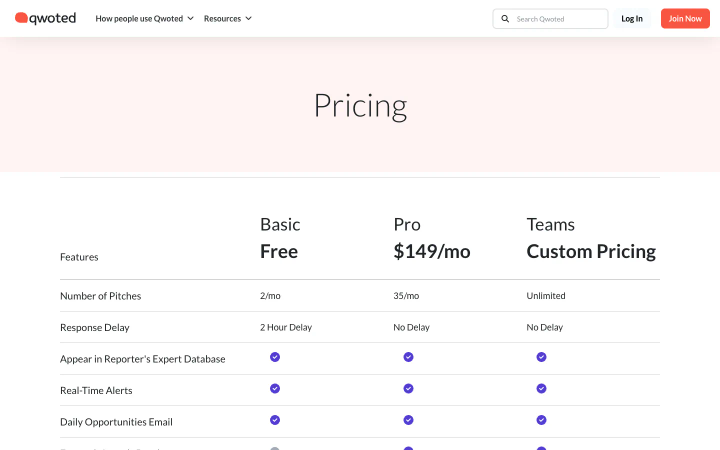Click Pro checkmark in Real-Time Alerts row
This screenshot has width=720, height=450.
coord(408,388)
